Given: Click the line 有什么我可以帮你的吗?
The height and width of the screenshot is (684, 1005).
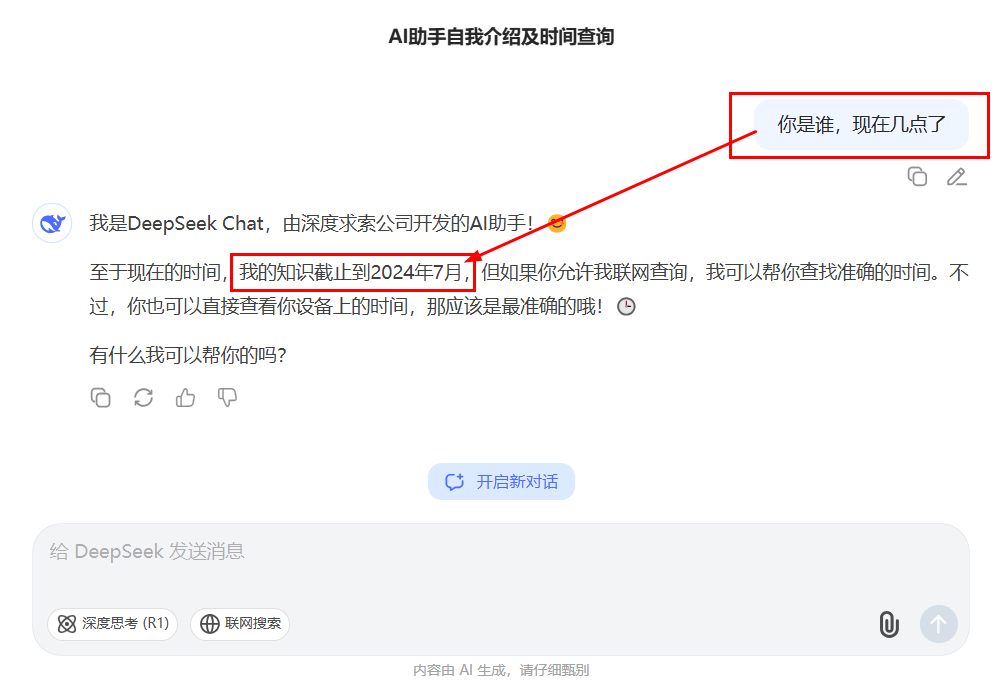Looking at the screenshot, I should tap(188, 355).
